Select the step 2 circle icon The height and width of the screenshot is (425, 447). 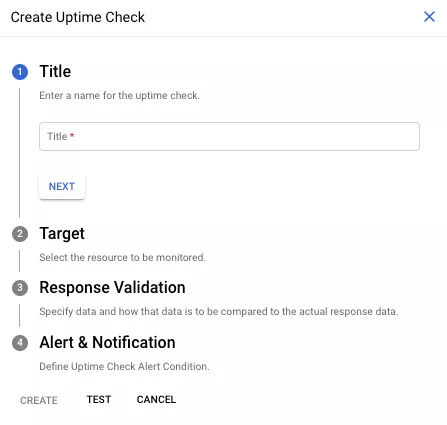pyautogui.click(x=20, y=234)
